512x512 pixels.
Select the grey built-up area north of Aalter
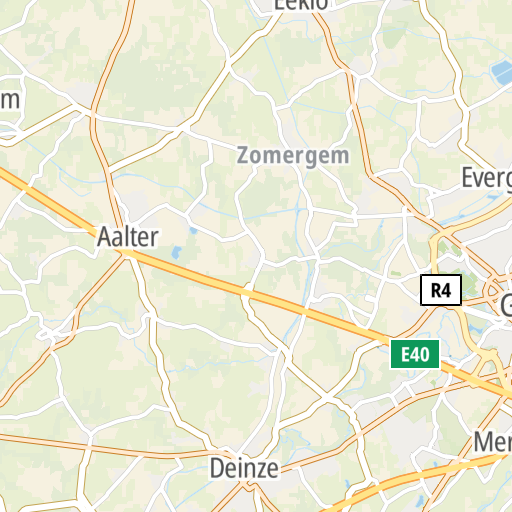tap(137, 202)
